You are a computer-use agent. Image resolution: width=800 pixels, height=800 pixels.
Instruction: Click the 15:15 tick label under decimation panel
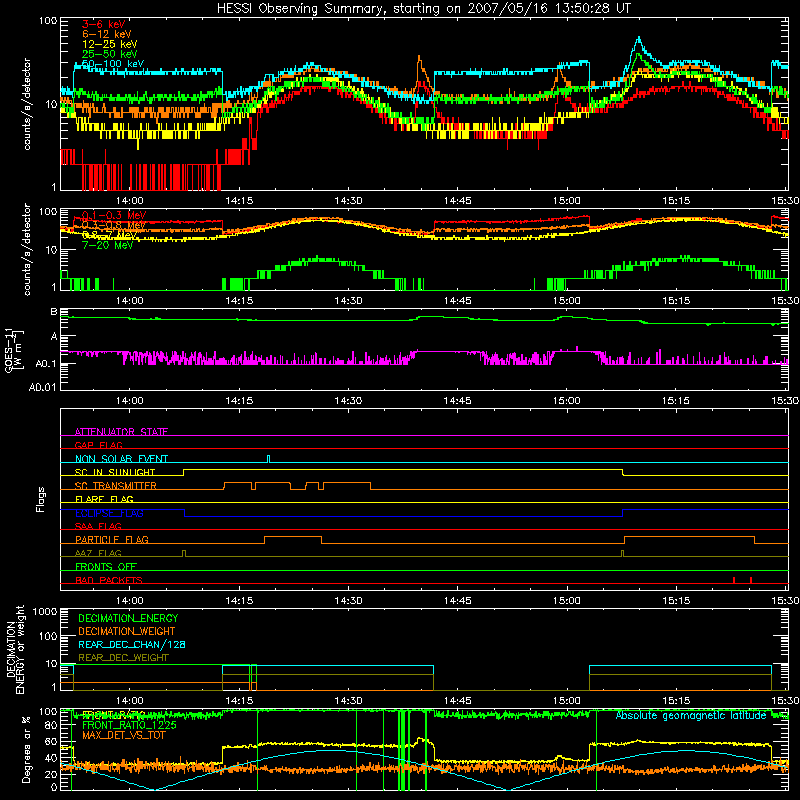[x=676, y=701]
